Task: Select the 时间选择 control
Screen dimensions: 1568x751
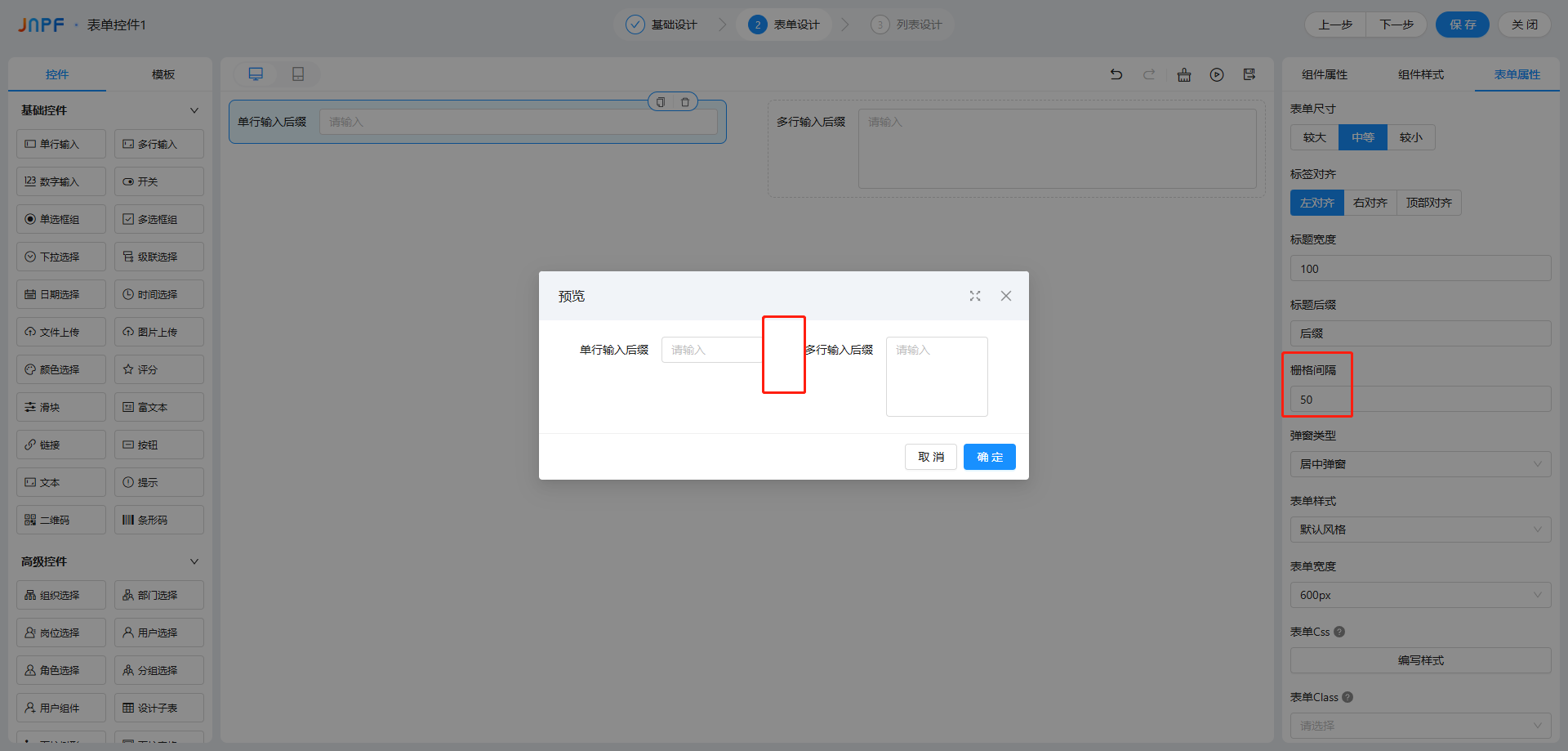Action: pyautogui.click(x=159, y=294)
